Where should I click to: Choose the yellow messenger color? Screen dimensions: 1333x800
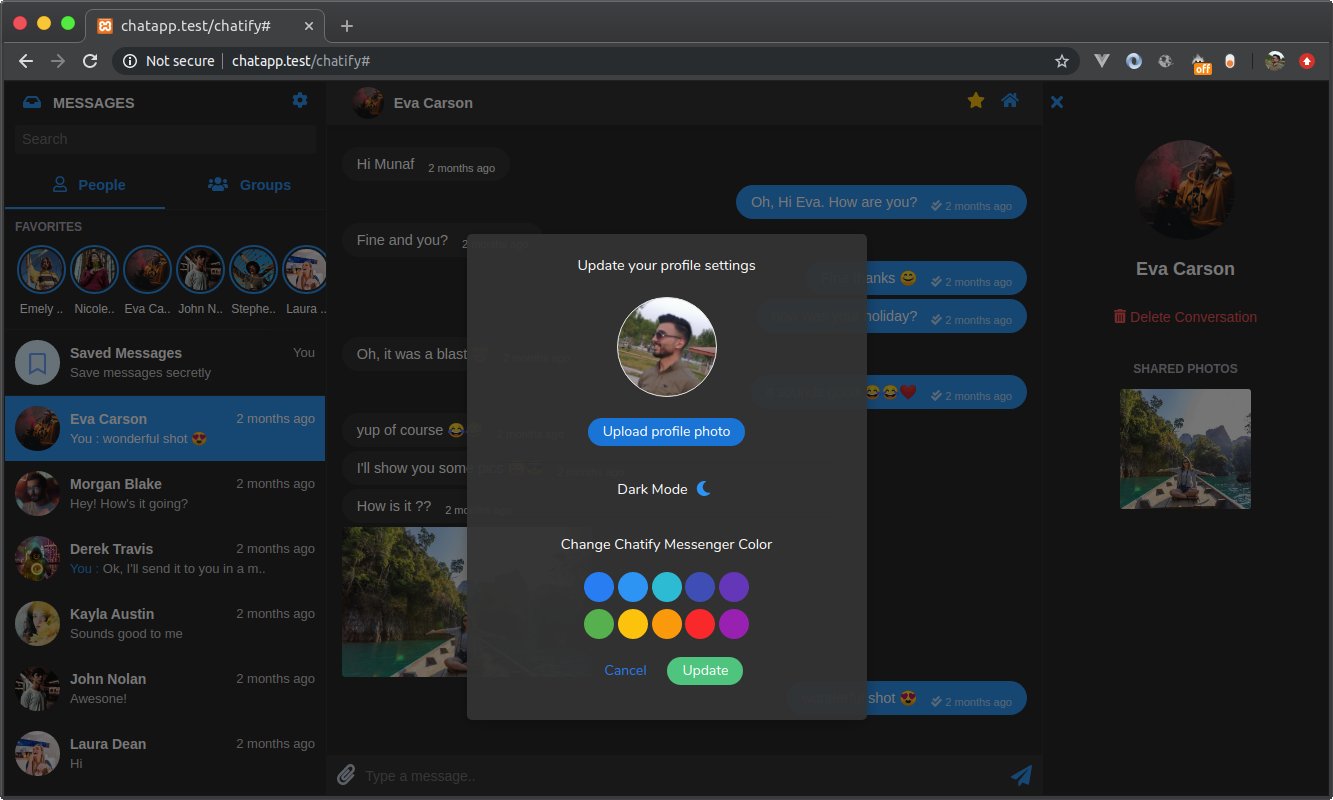(633, 624)
